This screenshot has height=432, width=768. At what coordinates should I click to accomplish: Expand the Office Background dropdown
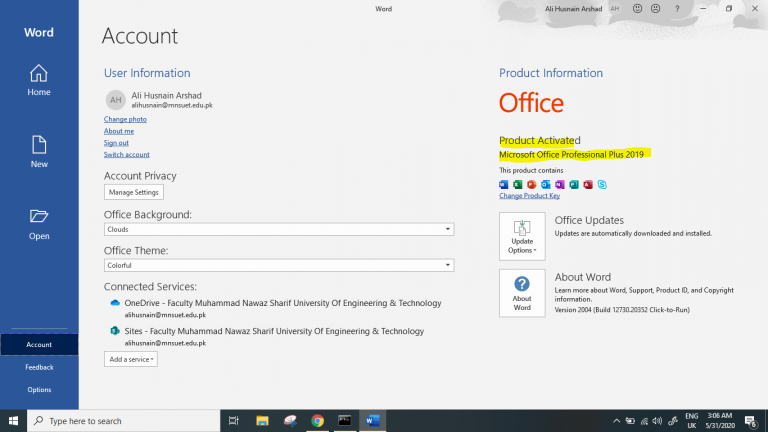[x=279, y=229]
